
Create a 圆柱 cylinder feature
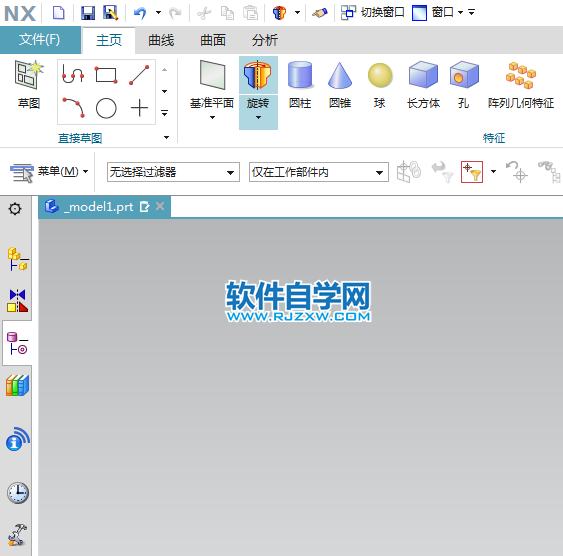tap(300, 85)
